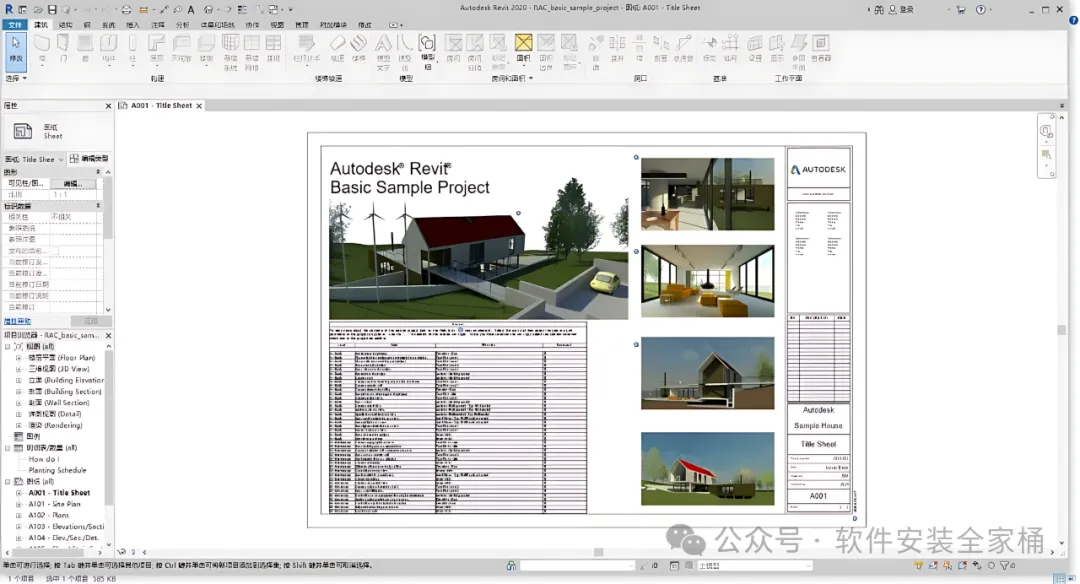This screenshot has height=584, width=1080.
Task: Open the properties help link
Action: pyautogui.click(x=18, y=321)
